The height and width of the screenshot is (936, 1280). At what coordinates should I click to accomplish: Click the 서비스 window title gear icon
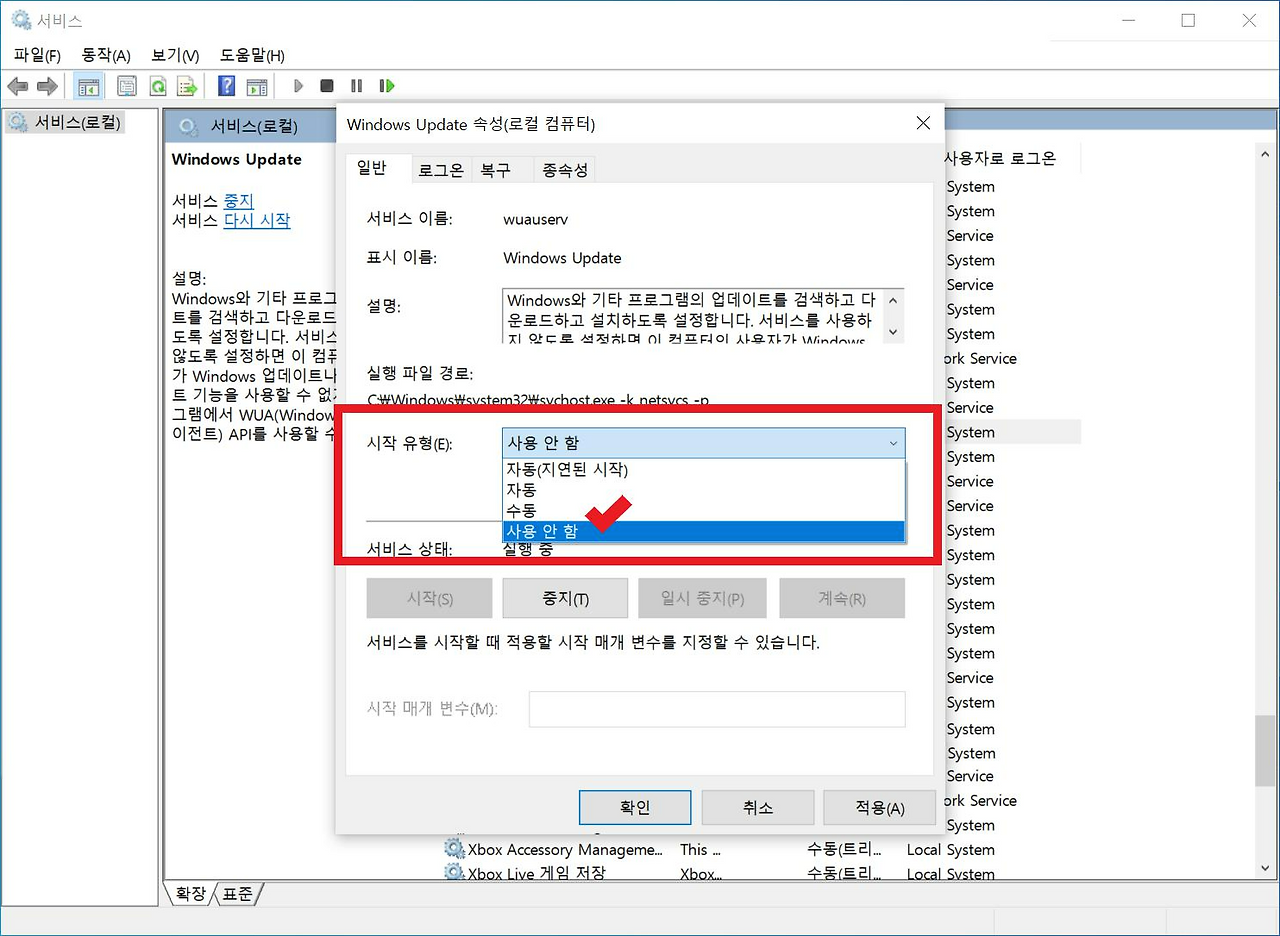pyautogui.click(x=20, y=20)
